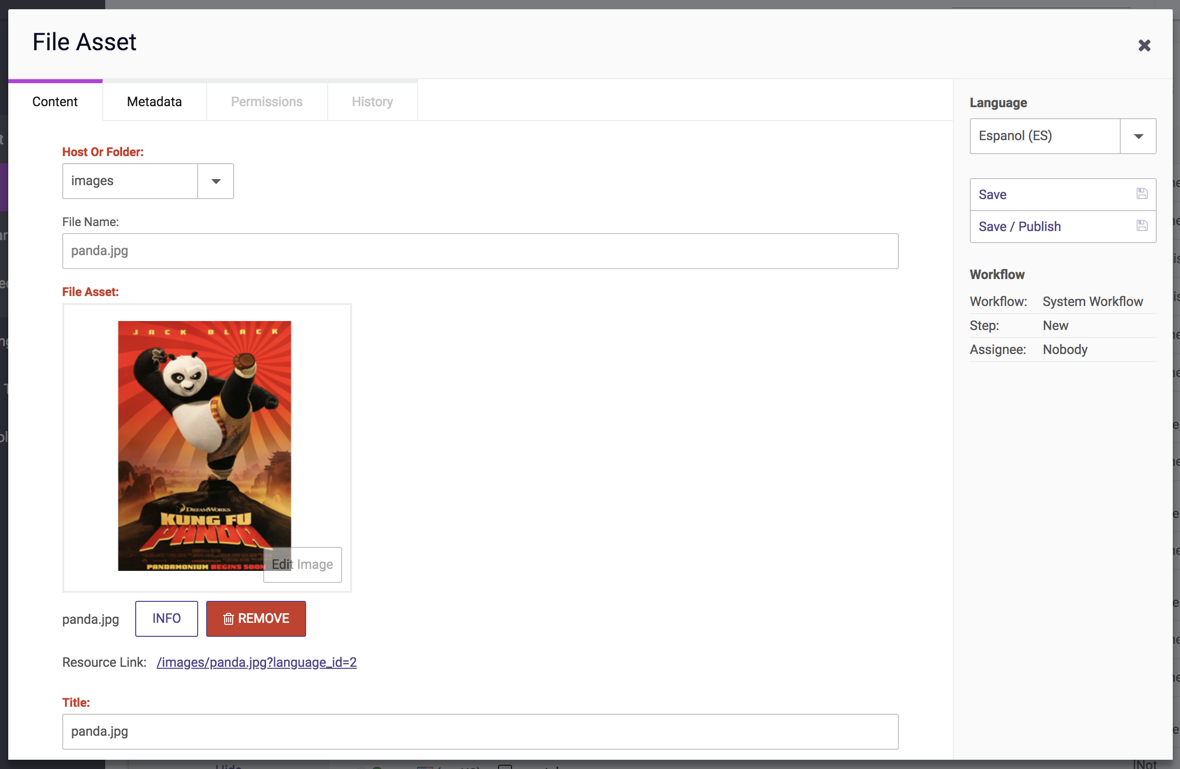The width and height of the screenshot is (1180, 769).
Task: Switch to the History tab
Action: pos(372,102)
